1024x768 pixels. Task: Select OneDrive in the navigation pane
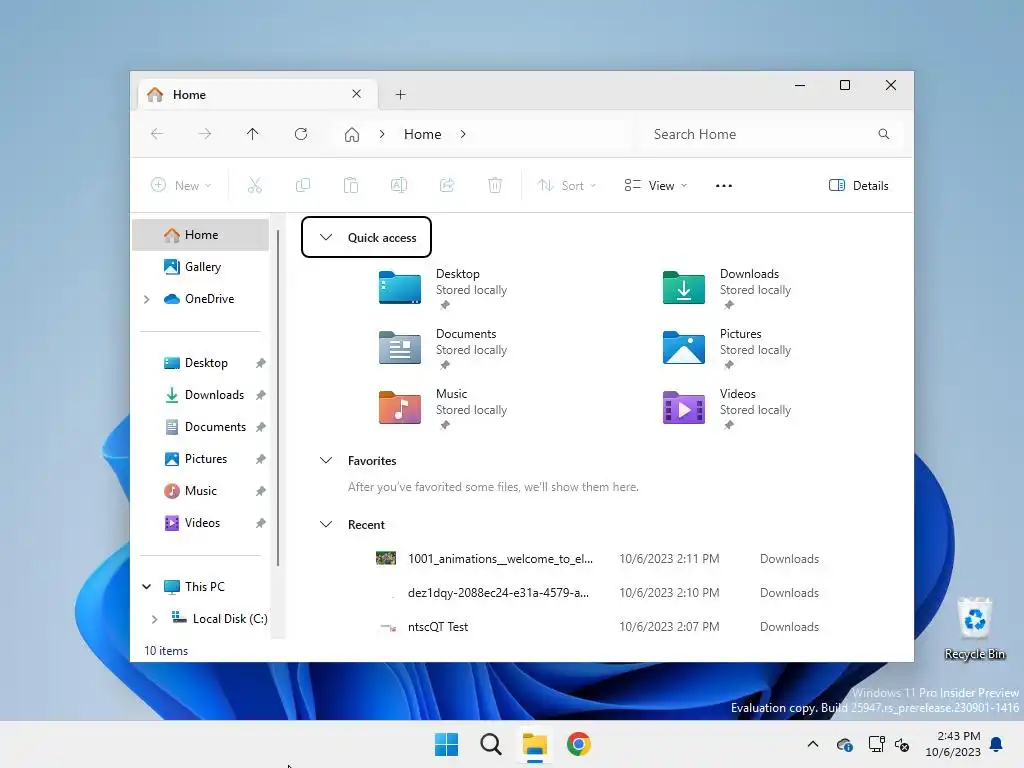click(200, 299)
